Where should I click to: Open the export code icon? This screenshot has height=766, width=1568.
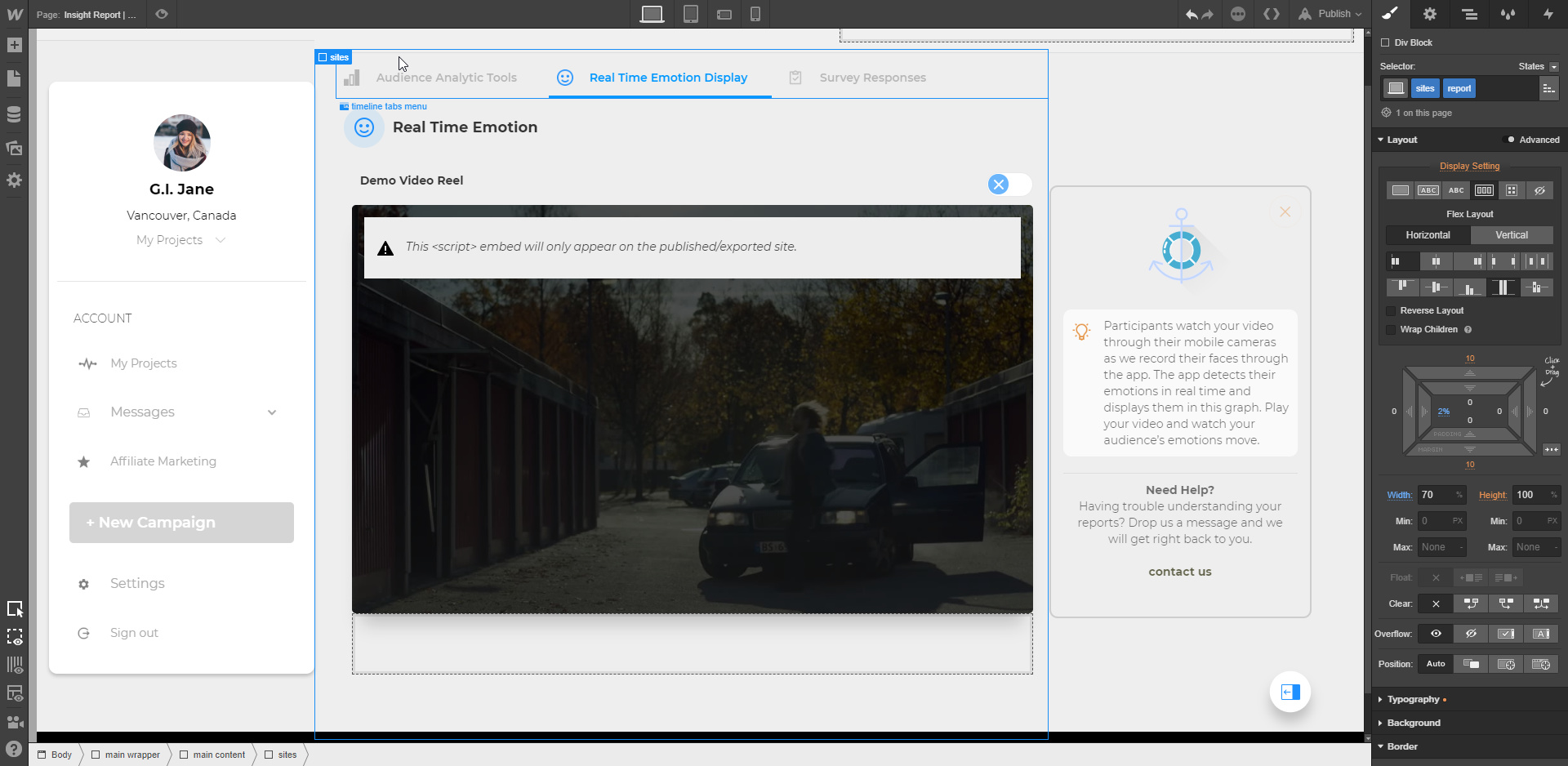[x=1272, y=14]
